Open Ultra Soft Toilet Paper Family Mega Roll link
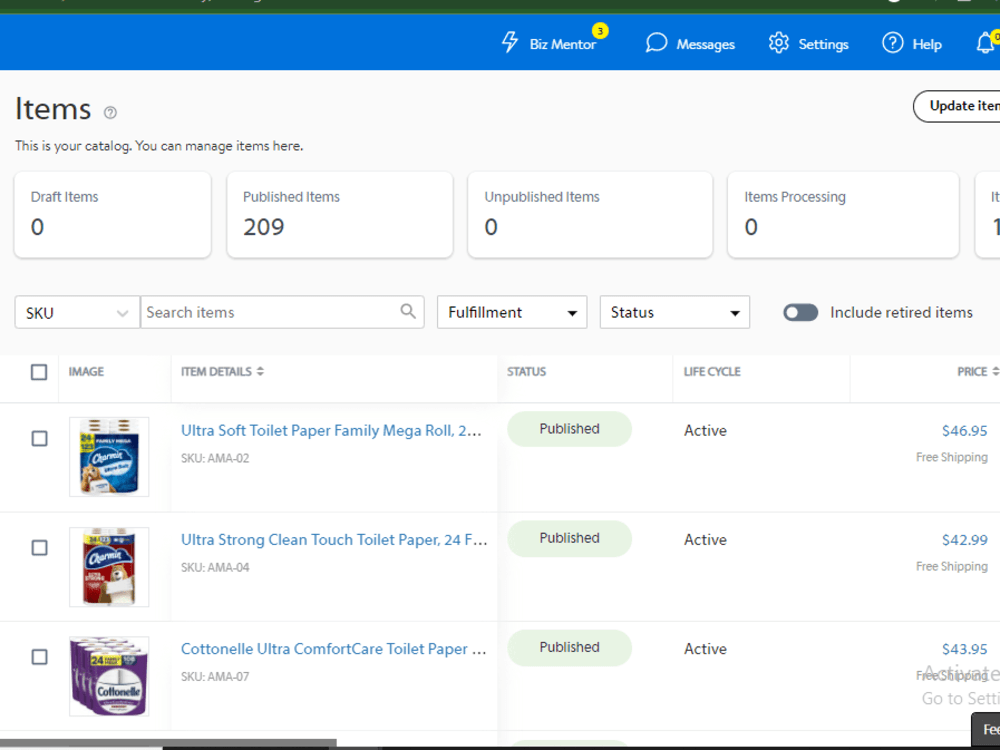Image resolution: width=1000 pixels, height=750 pixels. click(x=331, y=430)
